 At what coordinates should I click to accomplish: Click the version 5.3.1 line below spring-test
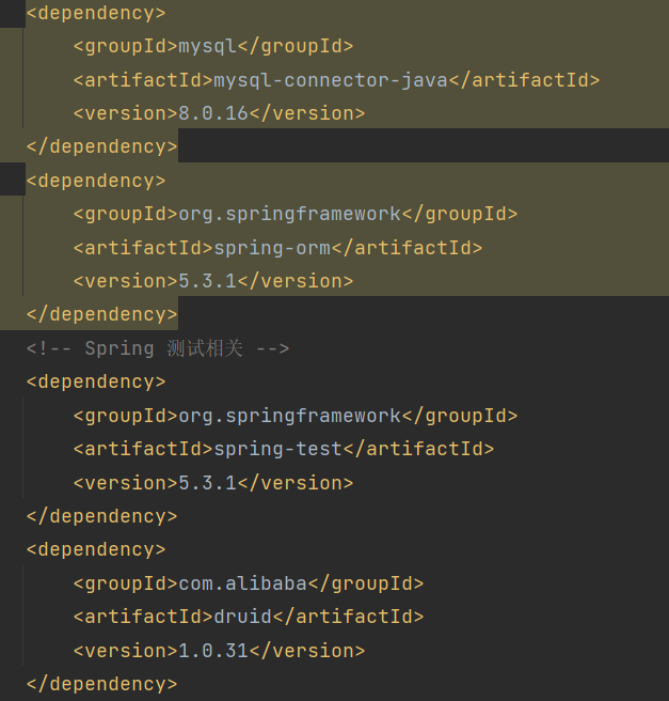(x=213, y=483)
